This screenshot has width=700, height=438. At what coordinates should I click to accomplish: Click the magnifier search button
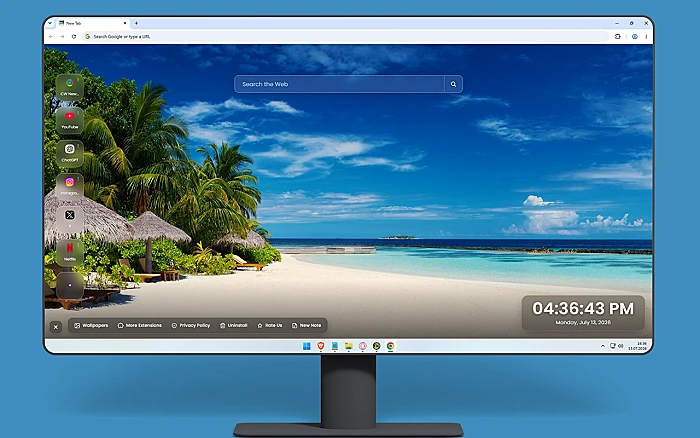[453, 84]
